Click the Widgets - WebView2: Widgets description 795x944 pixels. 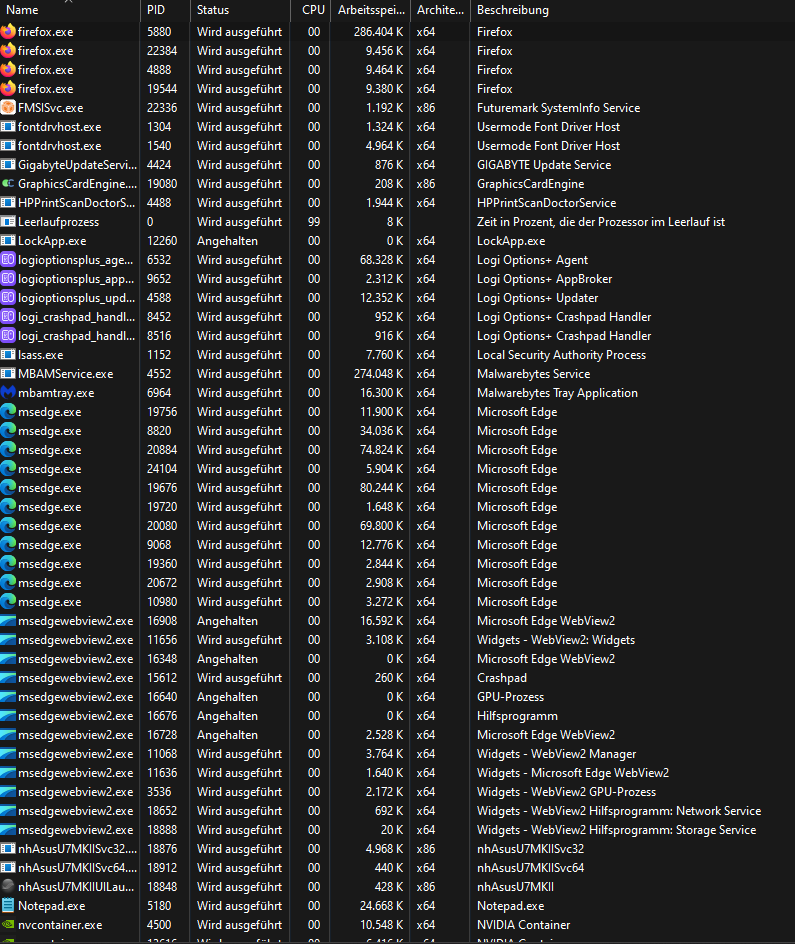[x=556, y=640]
